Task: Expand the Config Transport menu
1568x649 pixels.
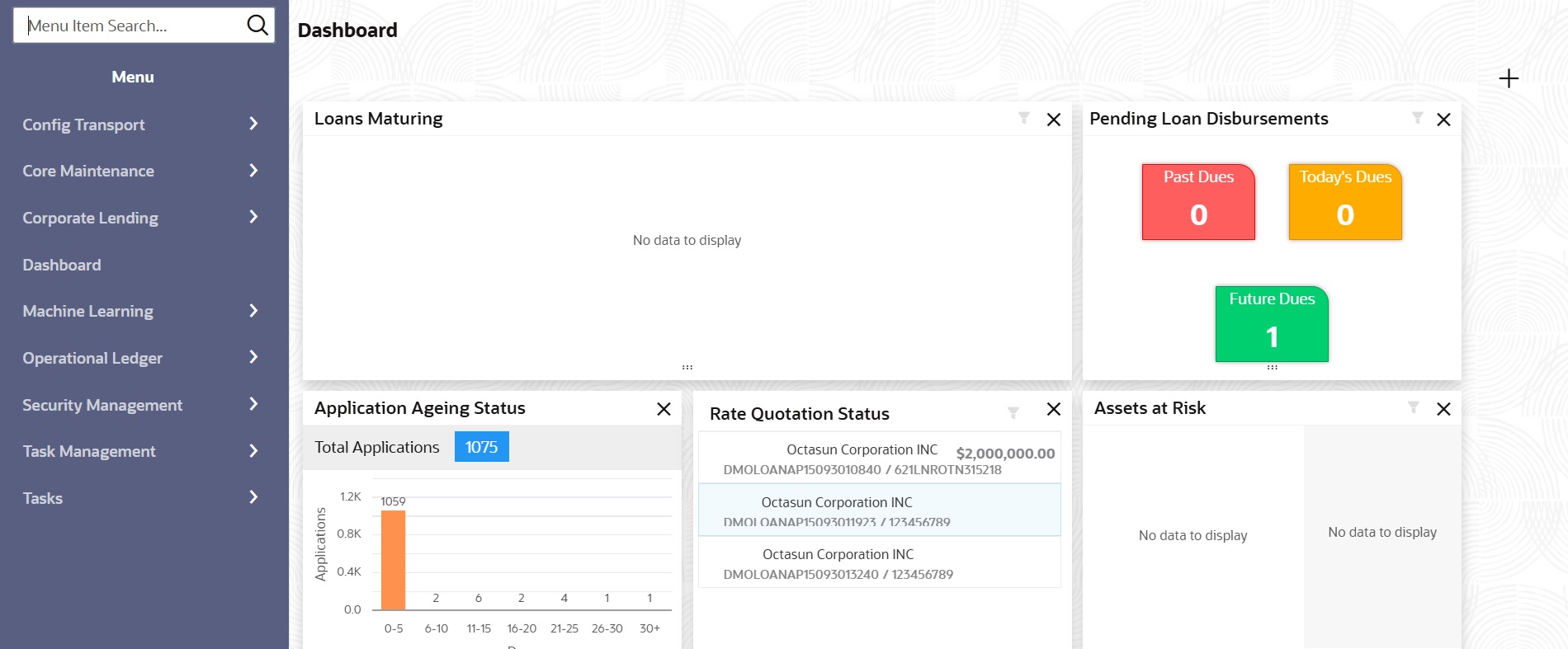Action: [x=140, y=125]
